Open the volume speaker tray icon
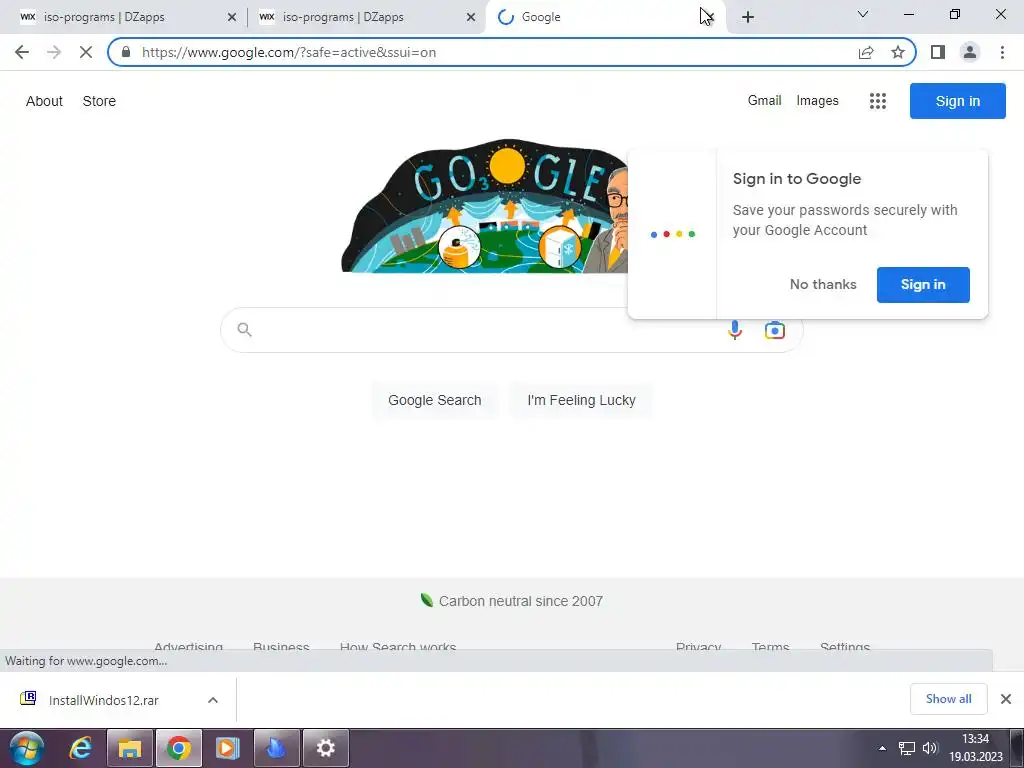Viewport: 1024px width, 768px height. 930,748
